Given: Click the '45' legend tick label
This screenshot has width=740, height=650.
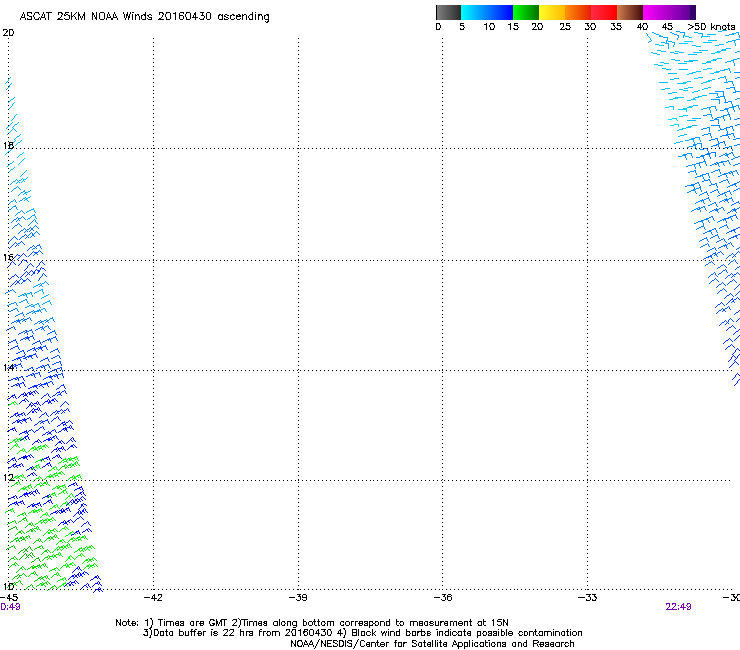Looking at the screenshot, I should [667, 27].
